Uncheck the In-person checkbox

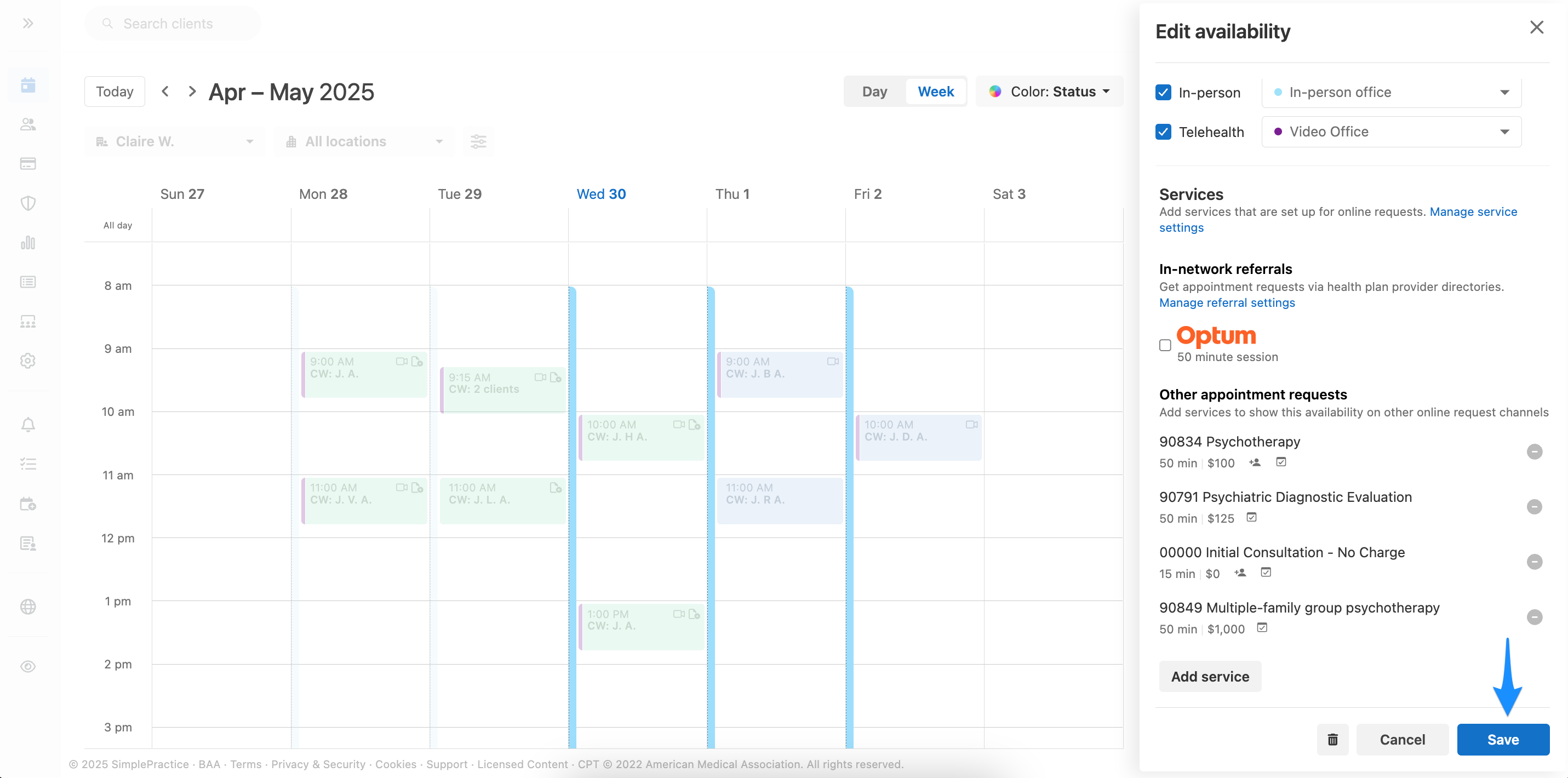tap(1163, 93)
